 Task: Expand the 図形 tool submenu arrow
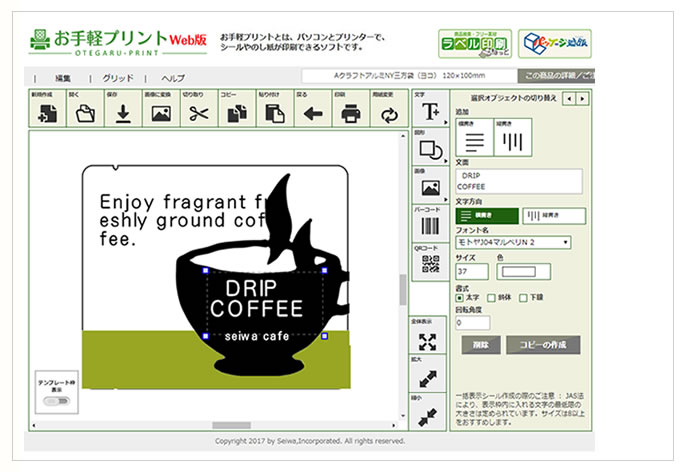(446, 161)
